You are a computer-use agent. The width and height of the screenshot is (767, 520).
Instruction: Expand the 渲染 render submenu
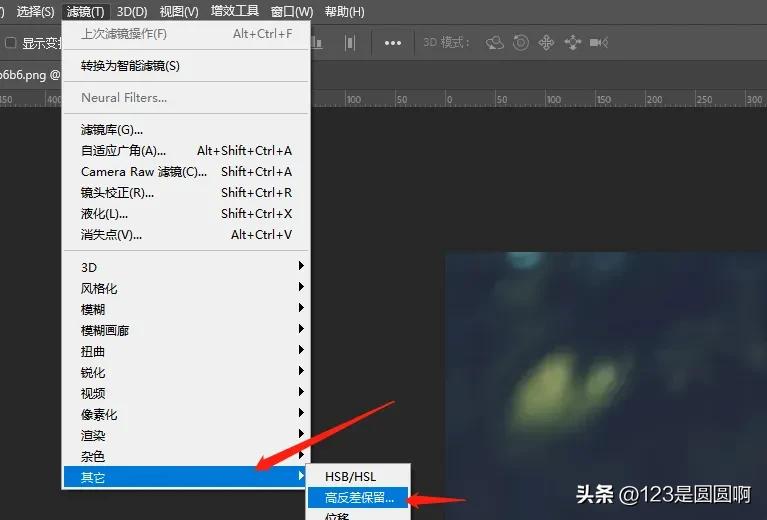point(186,435)
